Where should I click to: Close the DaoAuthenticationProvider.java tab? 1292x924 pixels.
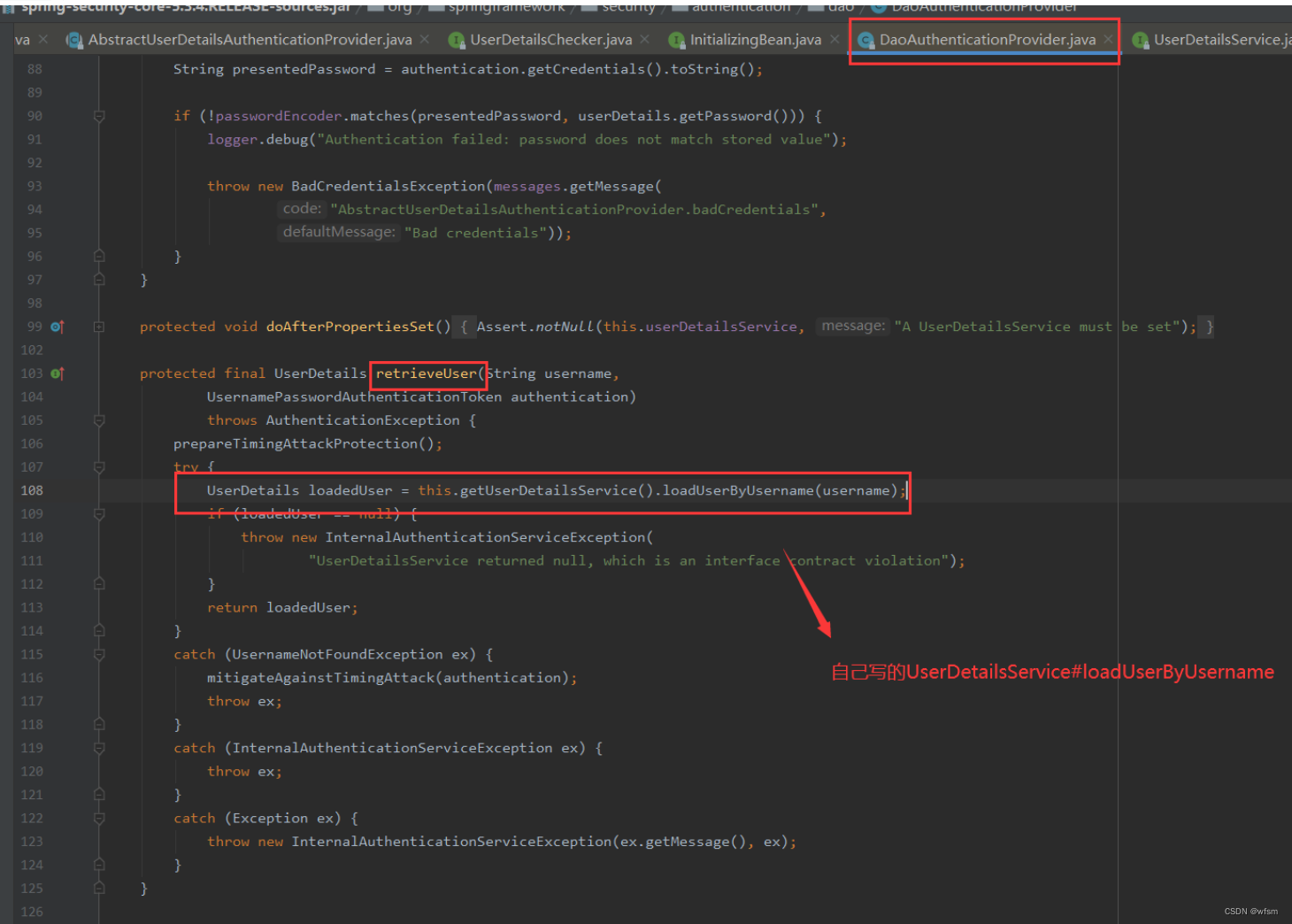point(1108,40)
